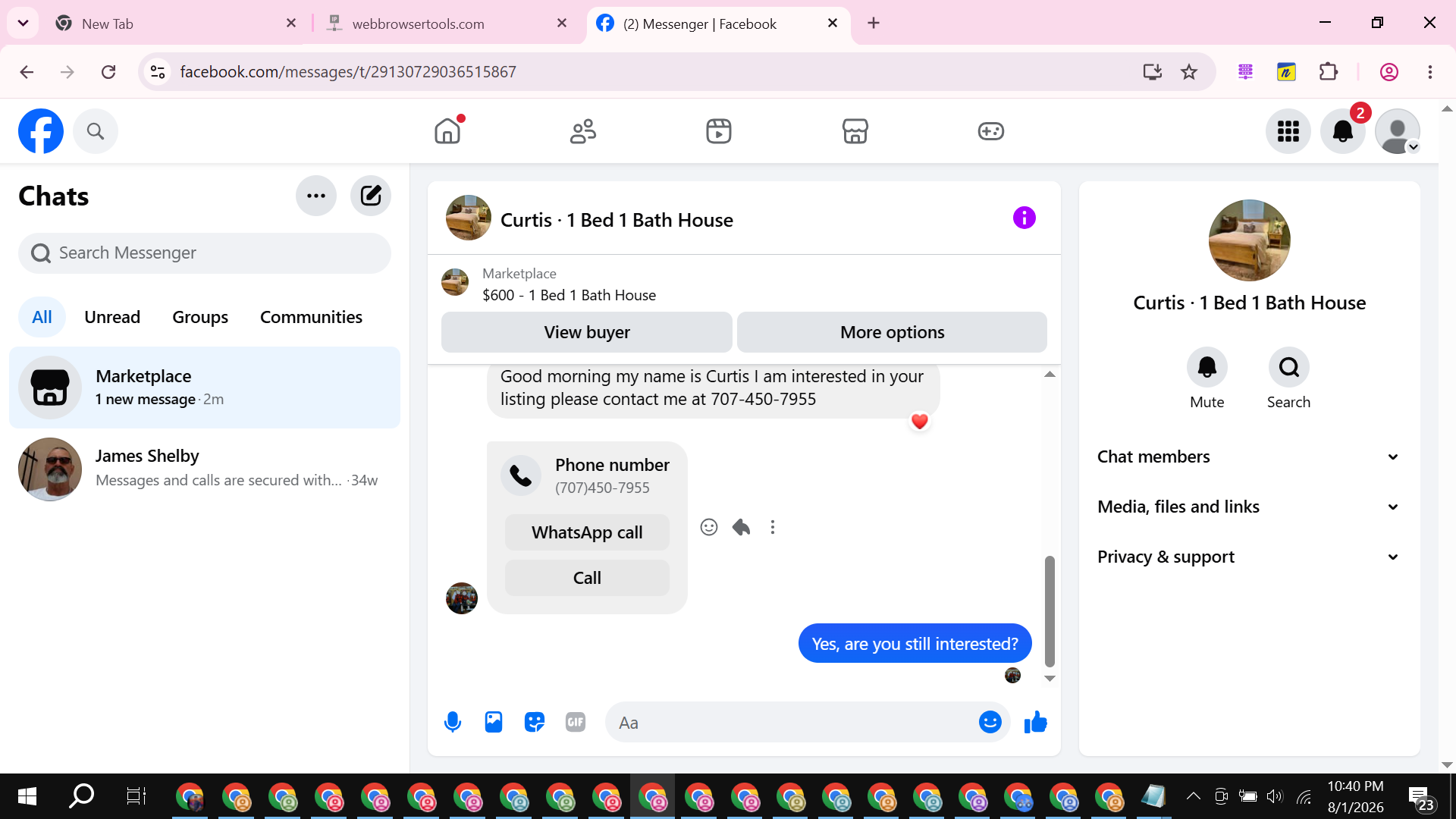Open the Windows notification center
Image resolution: width=1456 pixels, height=819 pixels.
point(1421,798)
